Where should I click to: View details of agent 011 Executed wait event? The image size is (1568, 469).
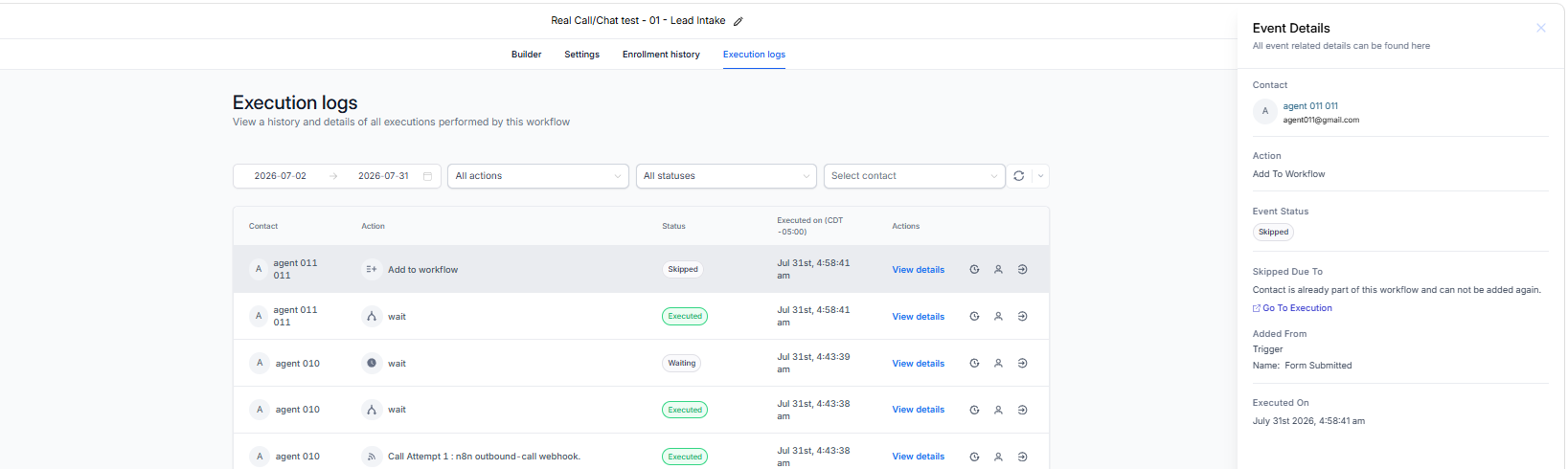[x=918, y=317]
